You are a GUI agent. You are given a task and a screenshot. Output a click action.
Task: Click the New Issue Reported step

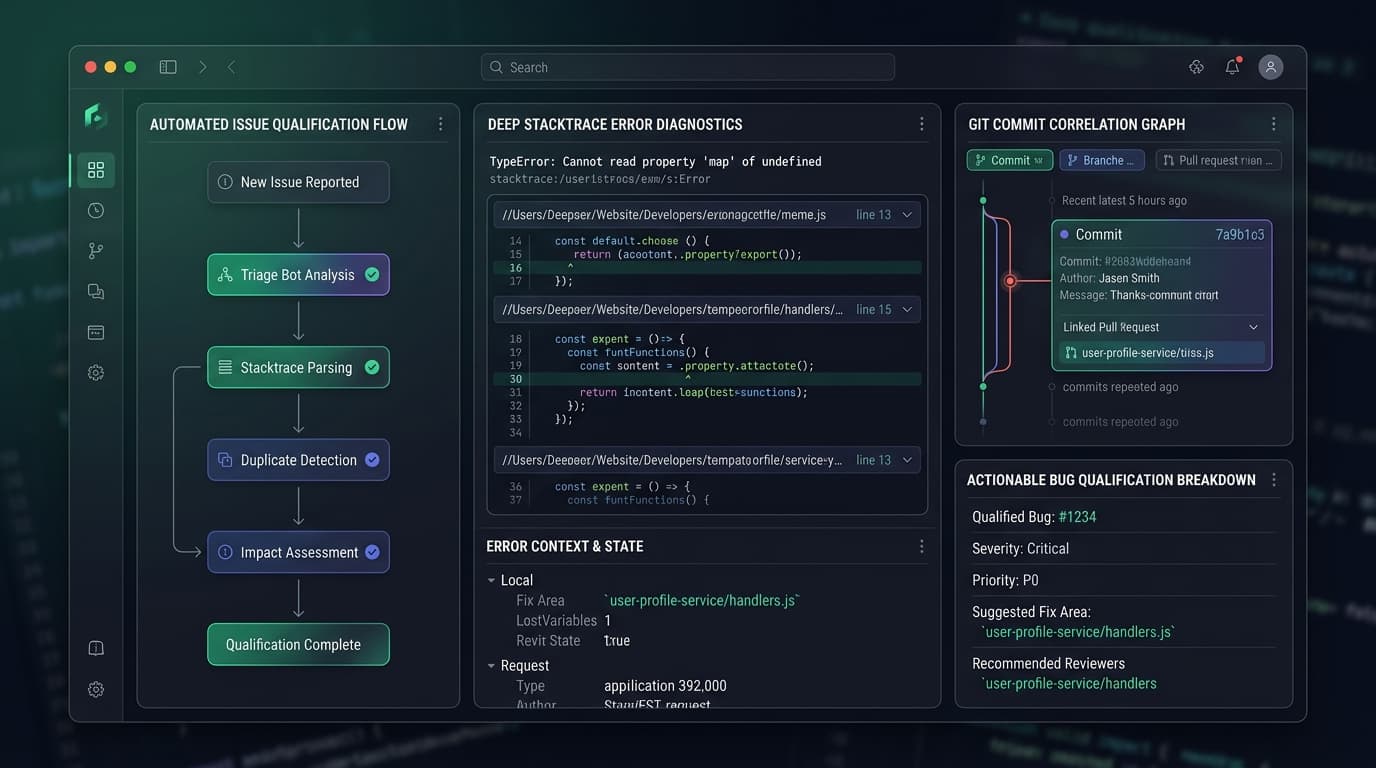click(x=298, y=182)
